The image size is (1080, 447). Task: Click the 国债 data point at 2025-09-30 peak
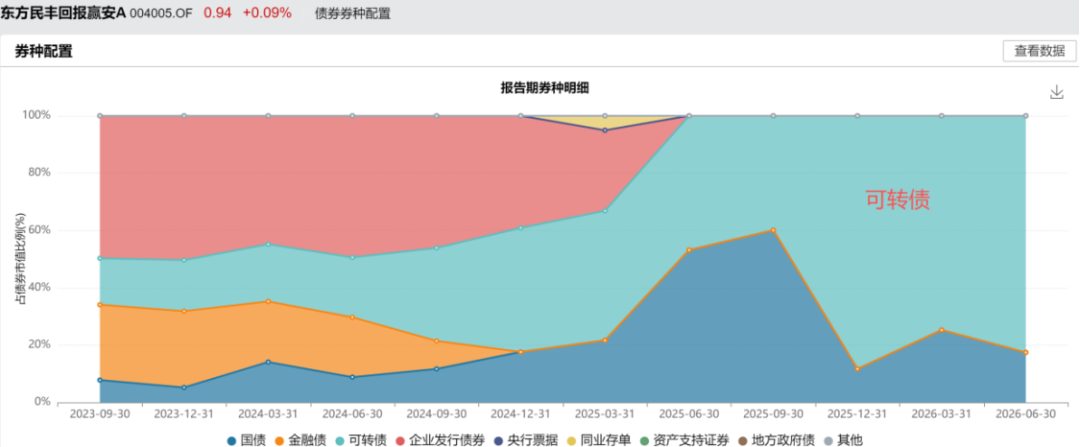pos(773,230)
